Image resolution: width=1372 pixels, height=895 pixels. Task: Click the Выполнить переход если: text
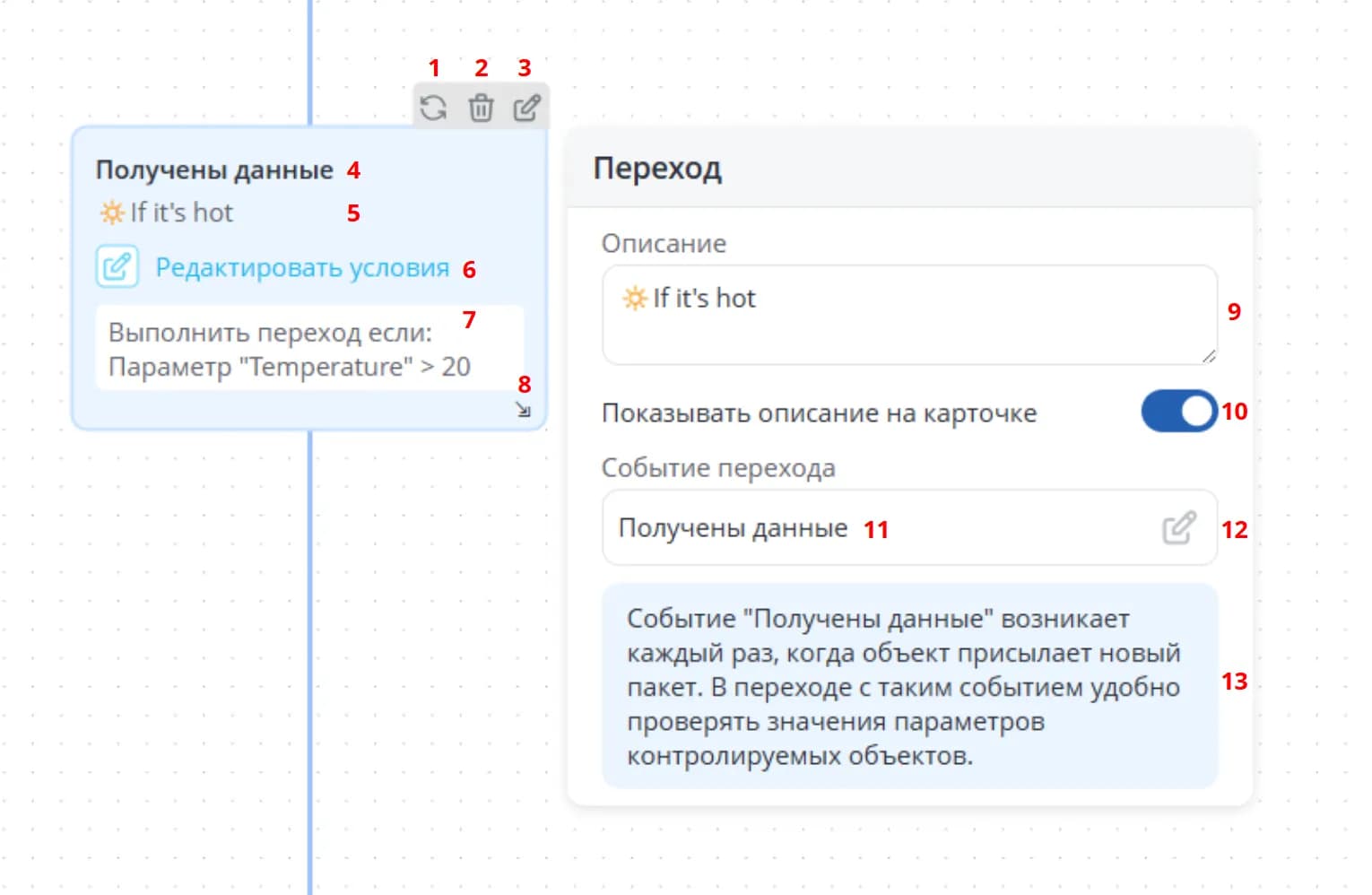[270, 333]
